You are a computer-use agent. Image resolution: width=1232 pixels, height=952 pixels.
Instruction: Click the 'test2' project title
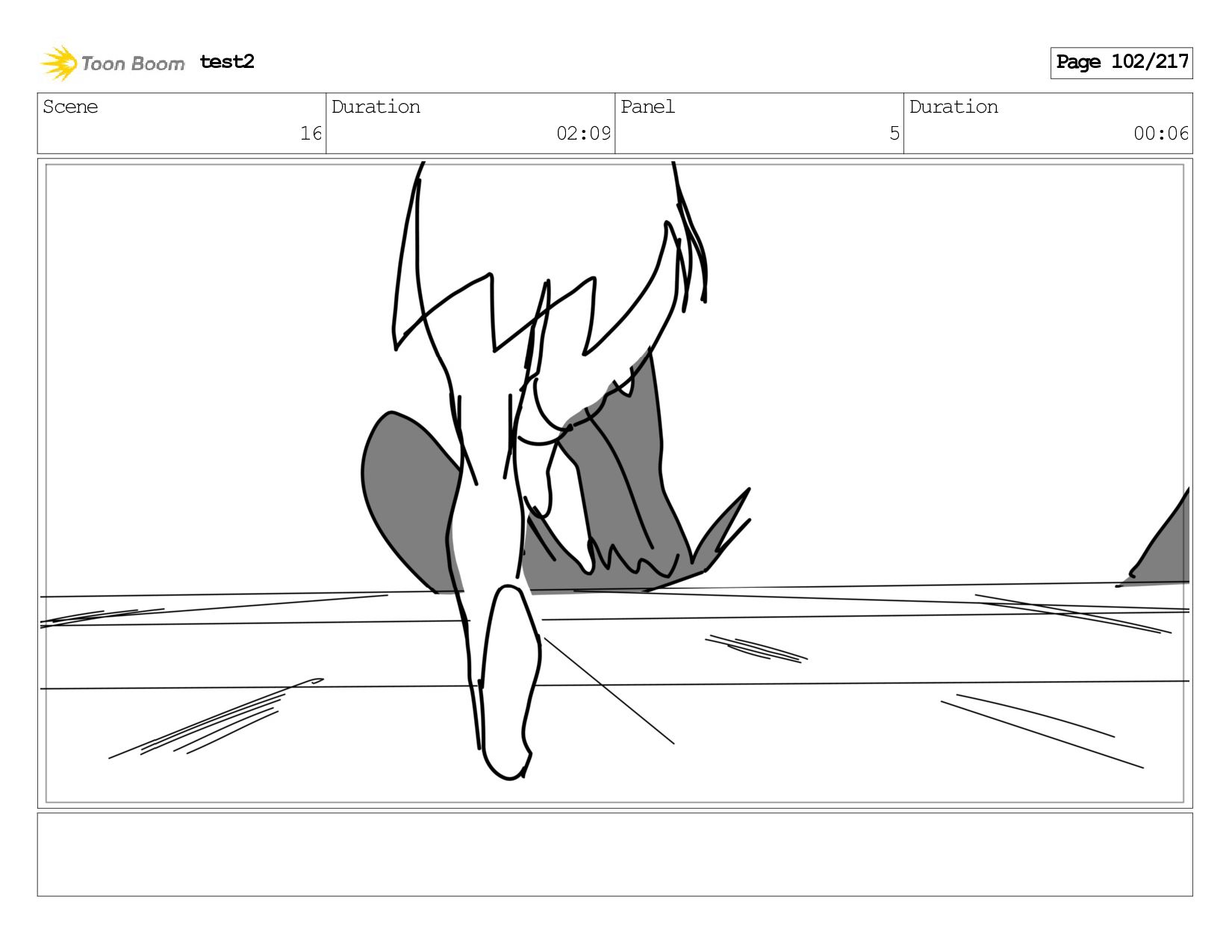[x=227, y=62]
